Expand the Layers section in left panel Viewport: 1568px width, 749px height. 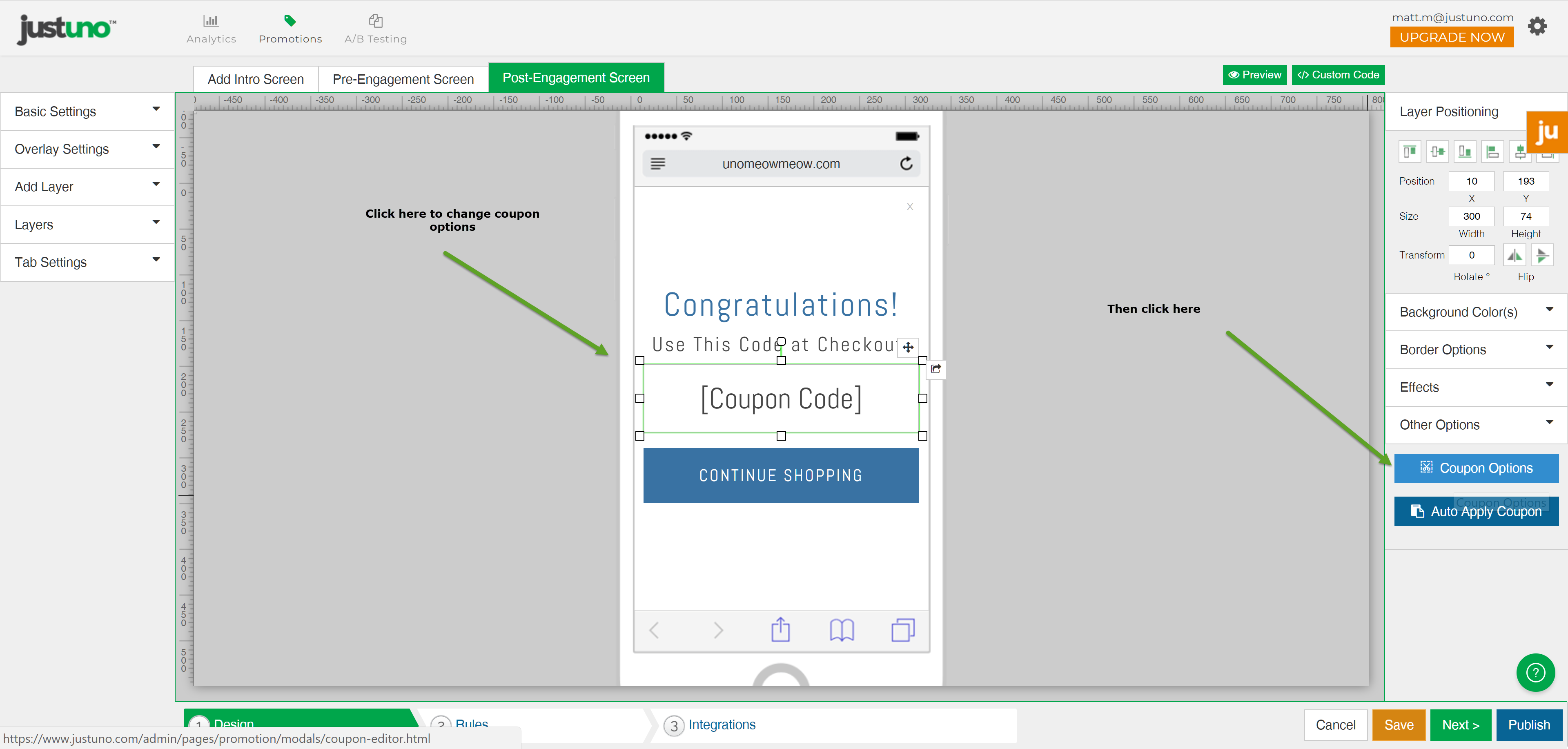pos(85,224)
